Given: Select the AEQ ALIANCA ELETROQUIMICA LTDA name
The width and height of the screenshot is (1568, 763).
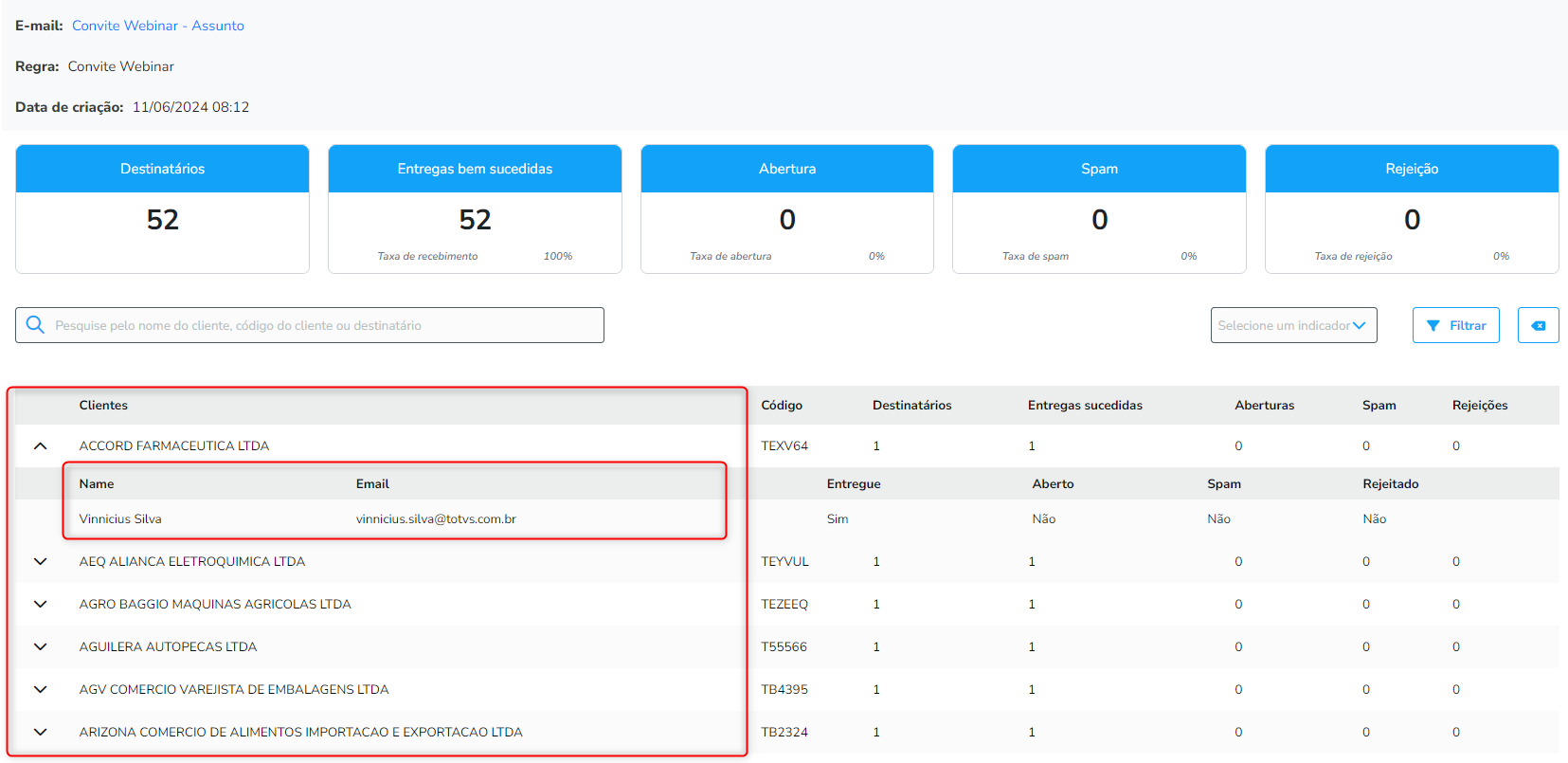Looking at the screenshot, I should click(x=192, y=561).
